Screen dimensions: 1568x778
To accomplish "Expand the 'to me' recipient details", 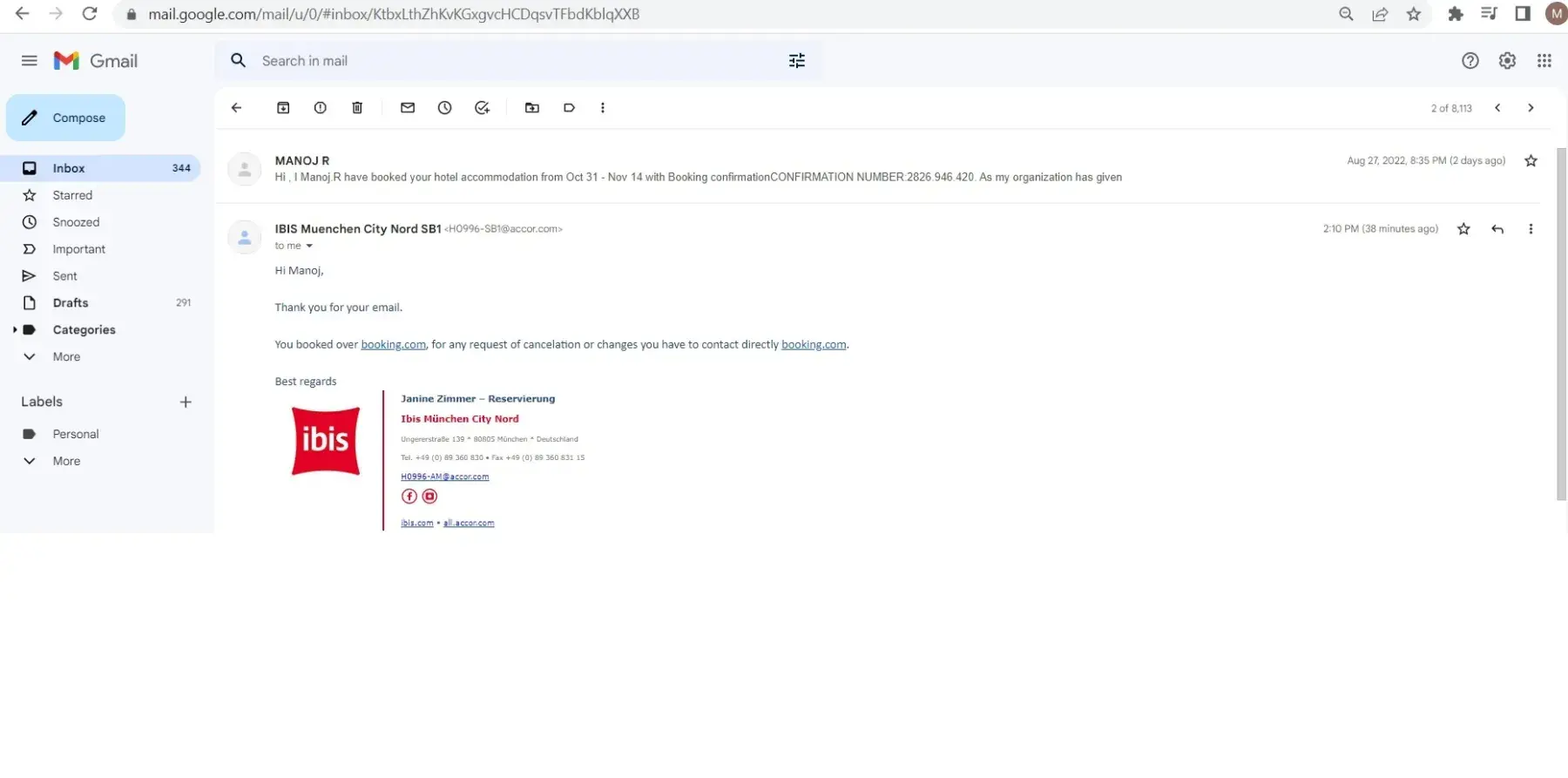I will pos(308,247).
